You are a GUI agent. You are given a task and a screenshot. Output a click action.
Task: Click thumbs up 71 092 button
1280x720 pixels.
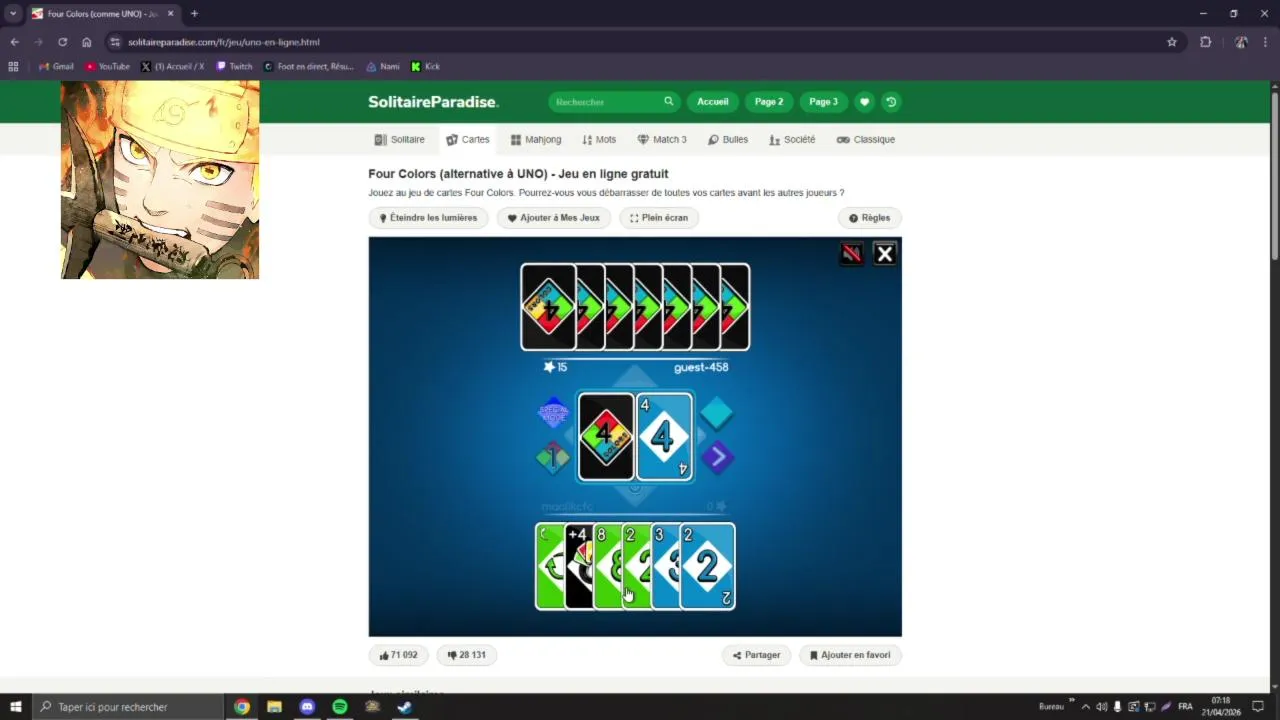(398, 655)
